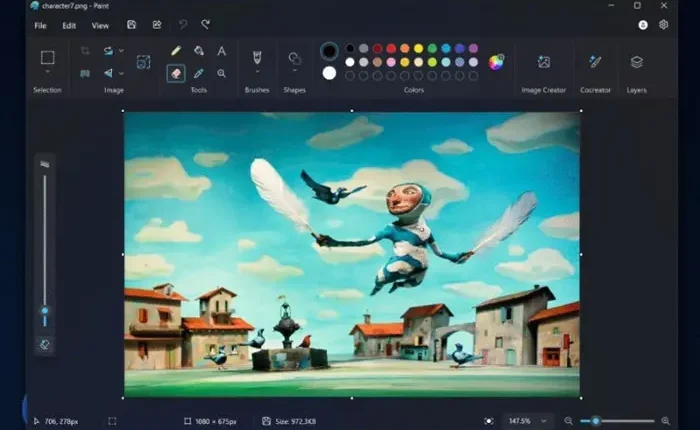This screenshot has width=700, height=430.
Task: Pick the Color picker eyedropper tool
Action: 199,73
